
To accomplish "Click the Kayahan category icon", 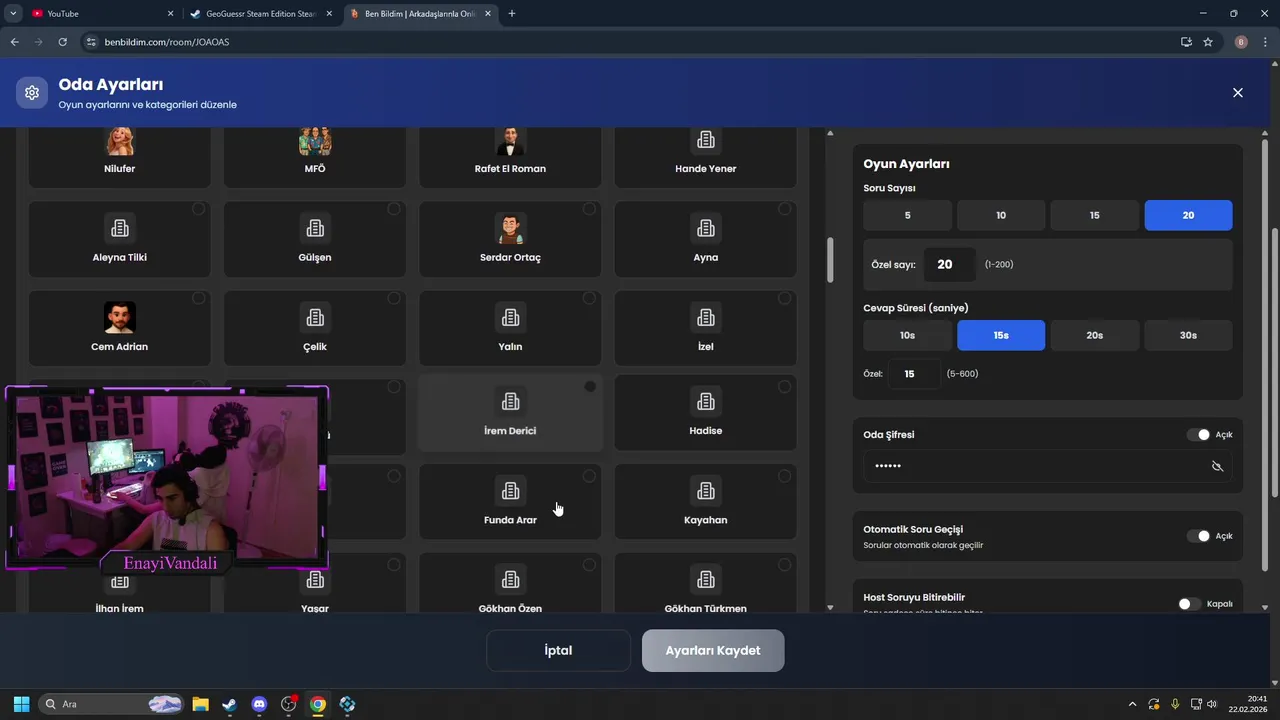I will click(706, 491).
